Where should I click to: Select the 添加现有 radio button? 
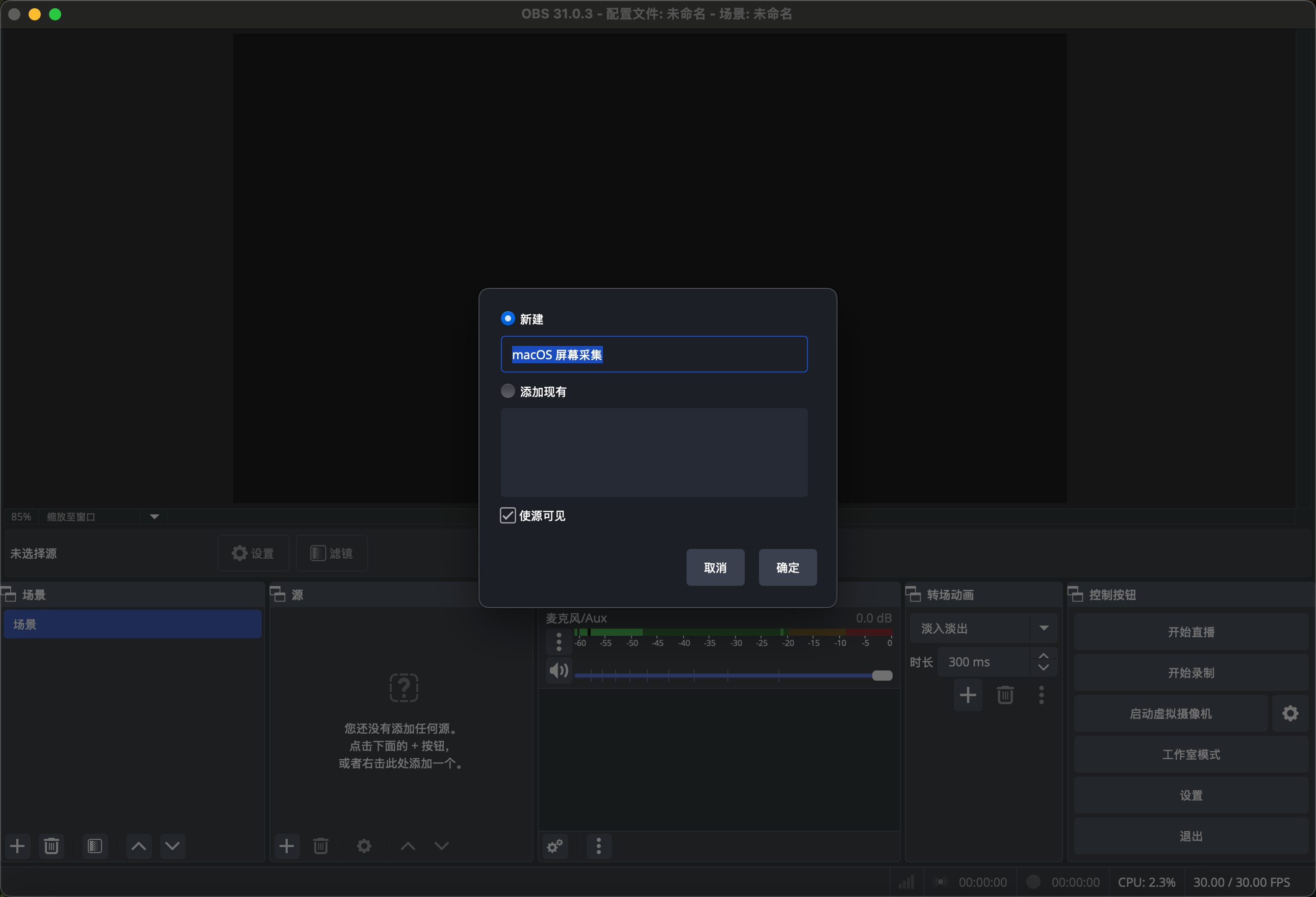pos(508,391)
